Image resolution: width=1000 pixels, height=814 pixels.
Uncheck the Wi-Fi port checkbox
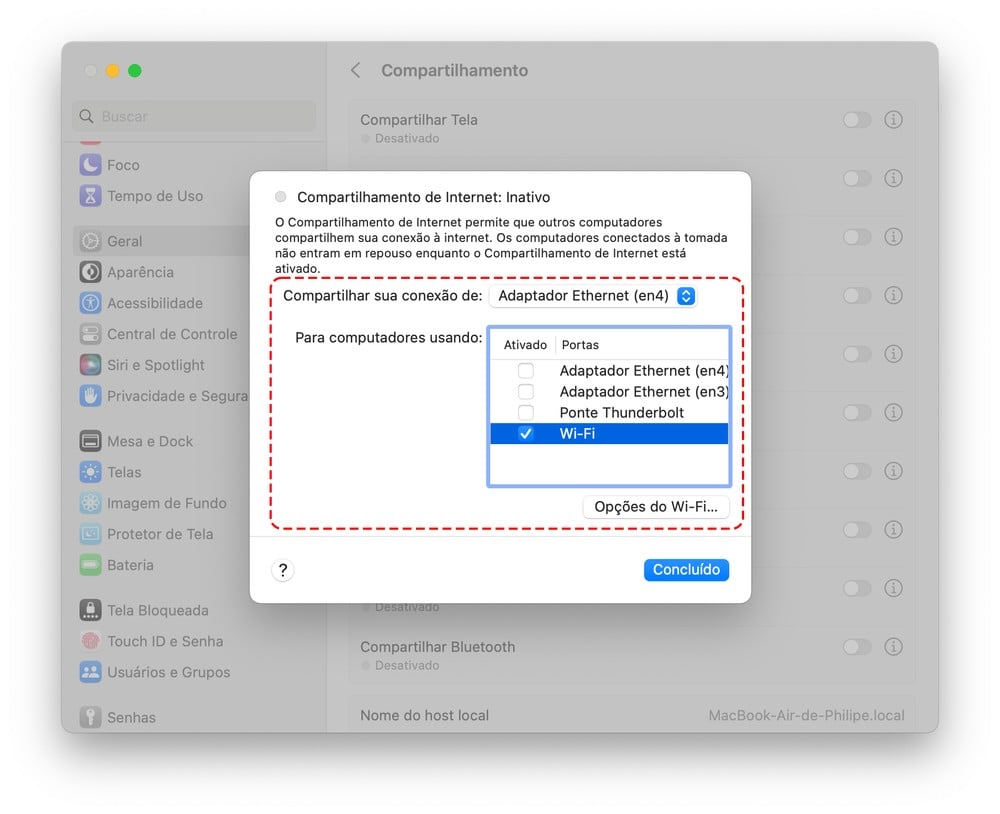coord(526,434)
